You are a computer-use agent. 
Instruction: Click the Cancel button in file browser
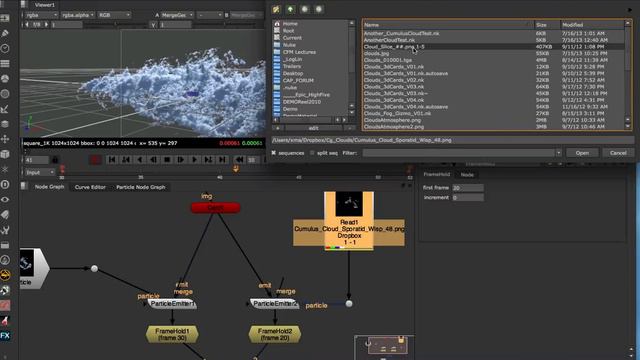[618, 153]
